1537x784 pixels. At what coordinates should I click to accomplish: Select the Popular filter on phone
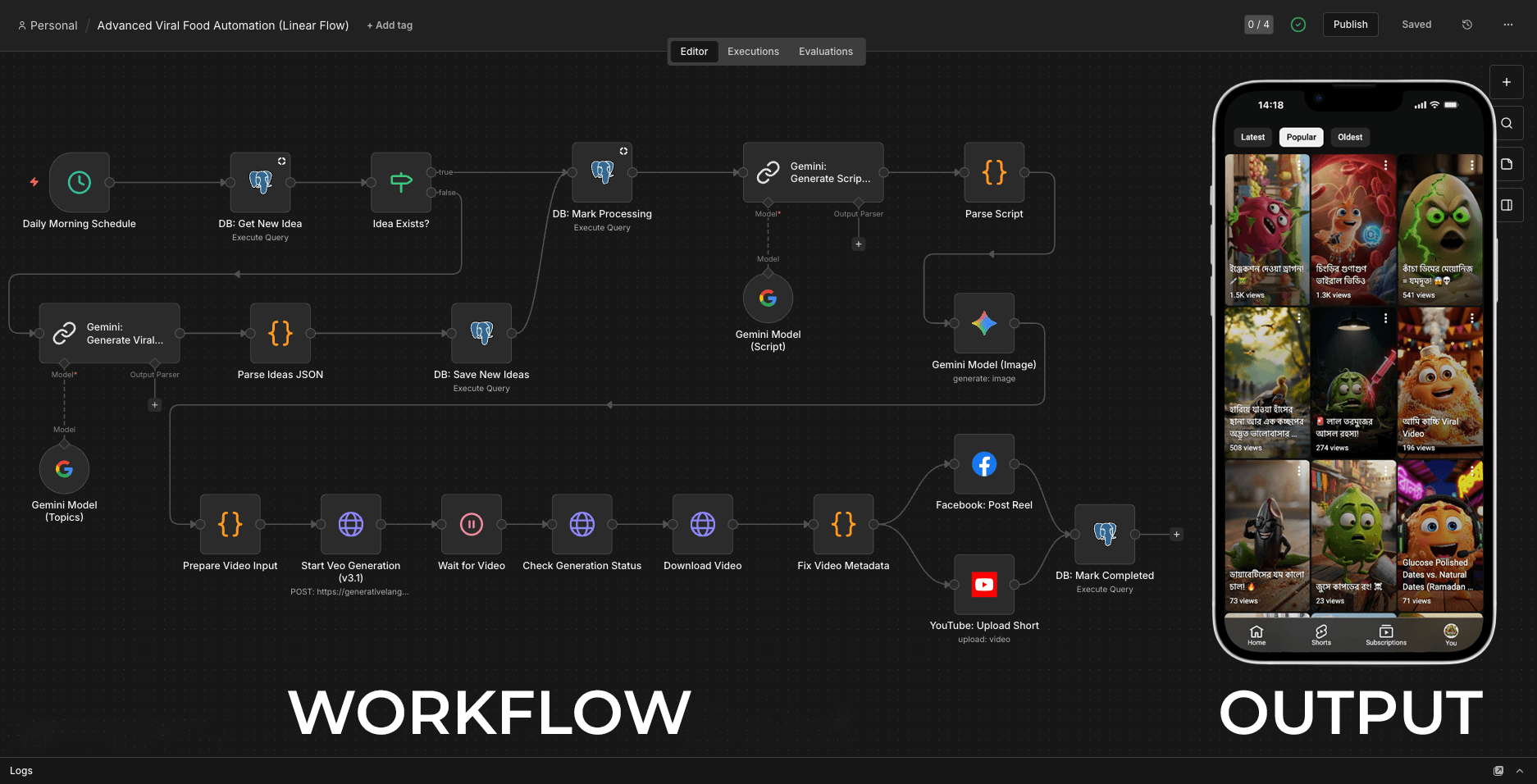(x=1301, y=137)
